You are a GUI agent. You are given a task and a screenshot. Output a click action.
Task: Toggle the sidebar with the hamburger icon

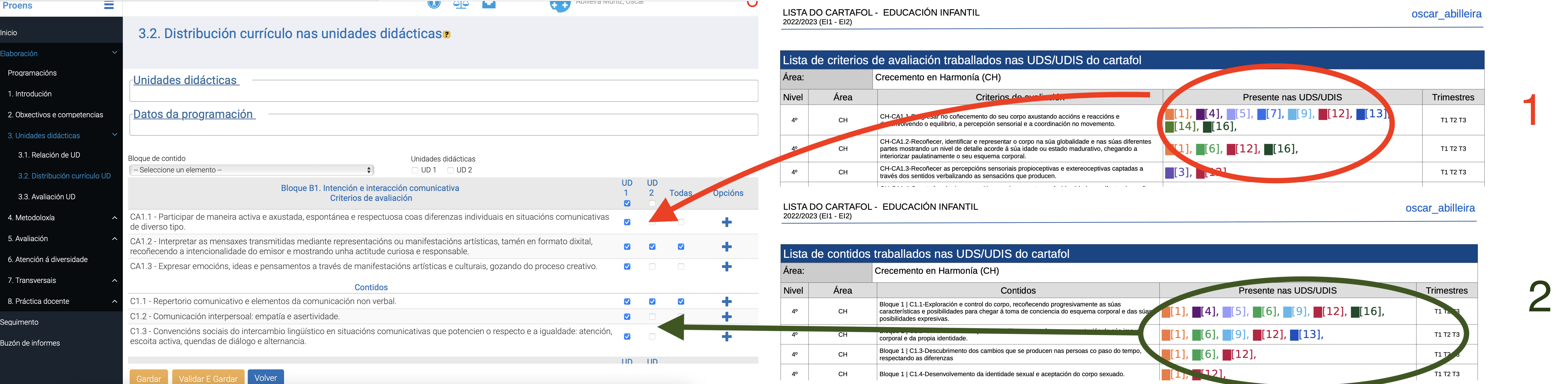pos(109,5)
